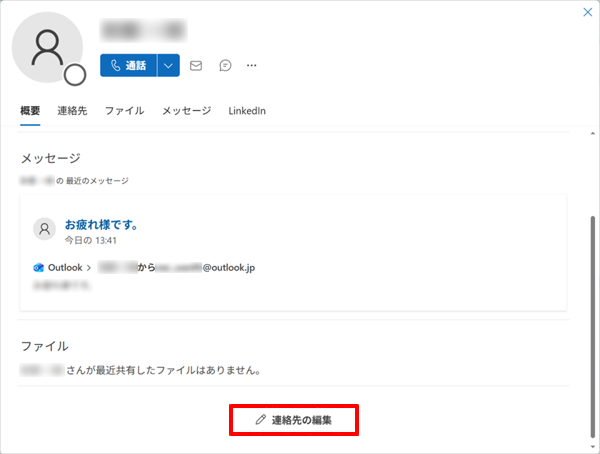Image resolution: width=600 pixels, height=454 pixels.
Task: Click the 最近のメッセージ subtitle text
Action: tap(97, 181)
